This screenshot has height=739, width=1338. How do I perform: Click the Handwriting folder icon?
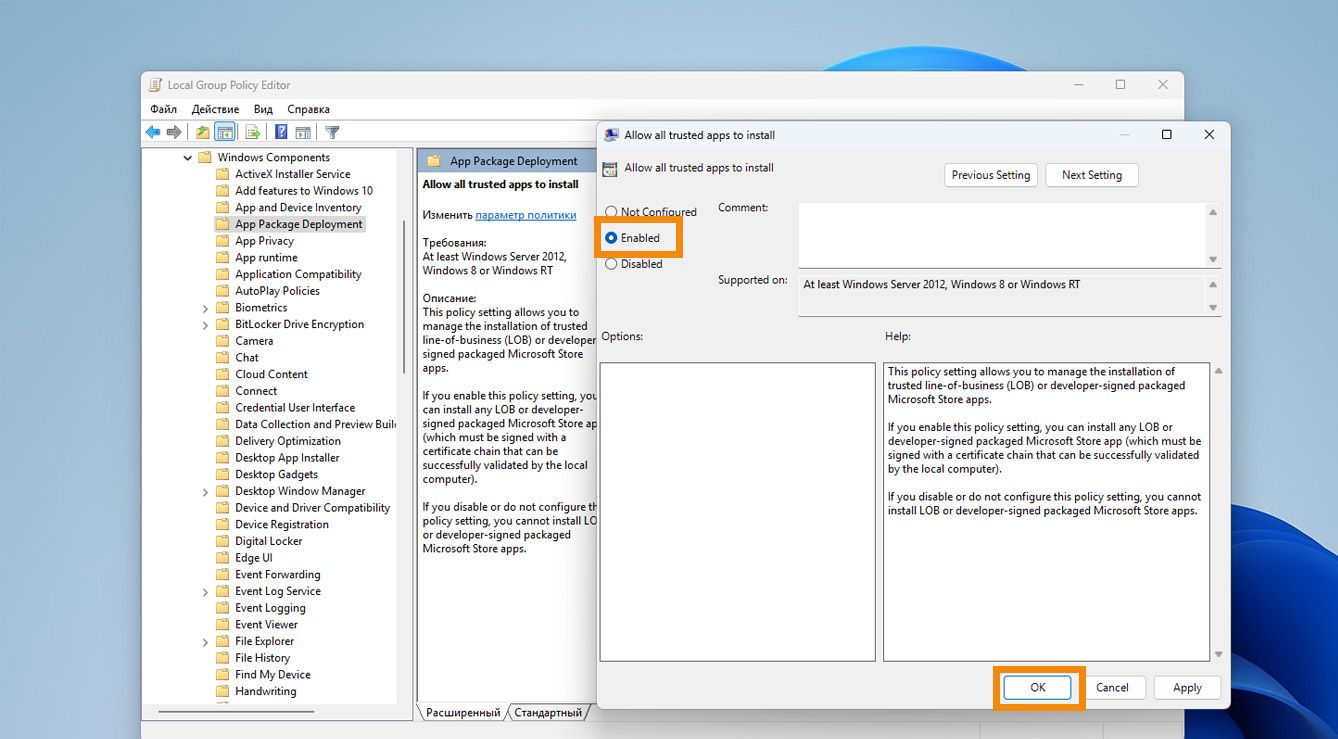tap(223, 691)
